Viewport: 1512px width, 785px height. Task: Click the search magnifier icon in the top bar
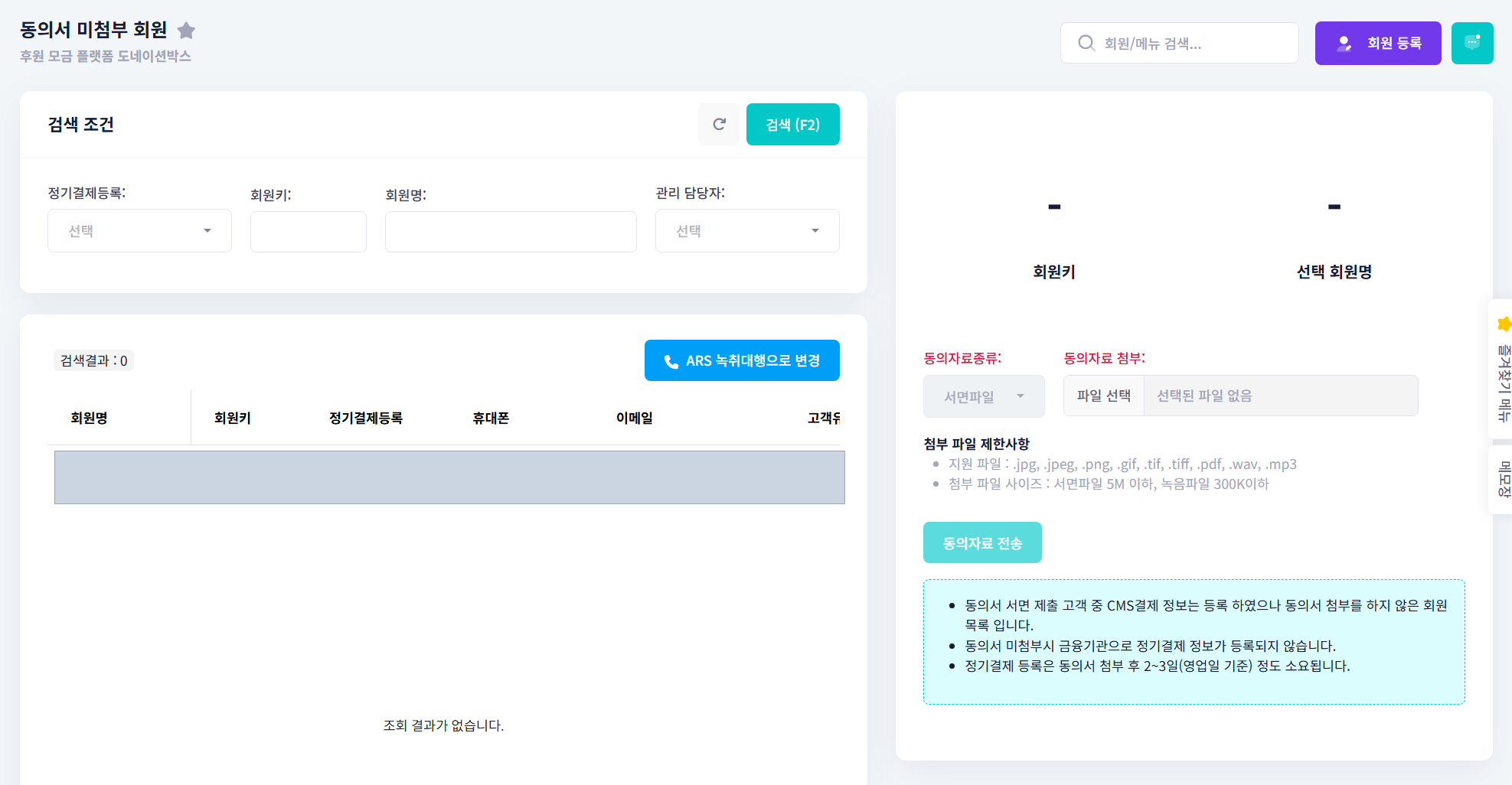[1086, 43]
